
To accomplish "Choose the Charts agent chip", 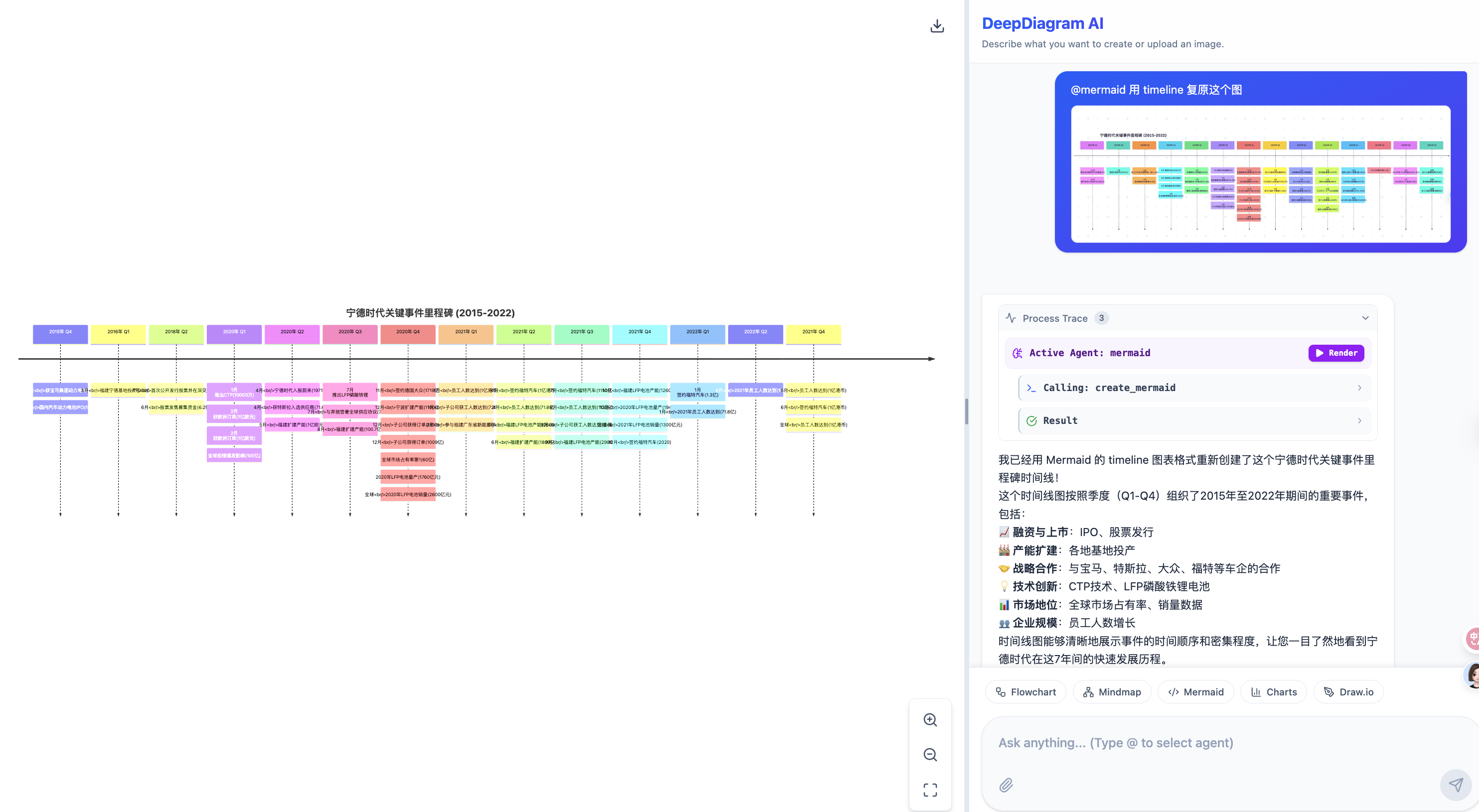I will [1274, 692].
